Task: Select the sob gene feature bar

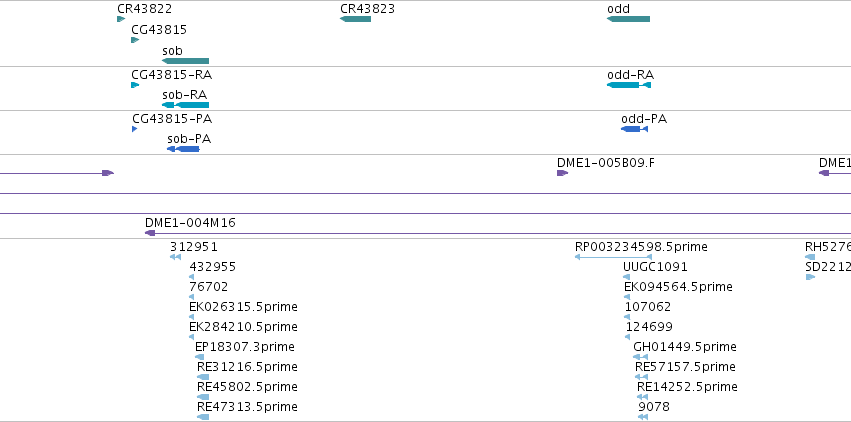Action: pos(186,61)
